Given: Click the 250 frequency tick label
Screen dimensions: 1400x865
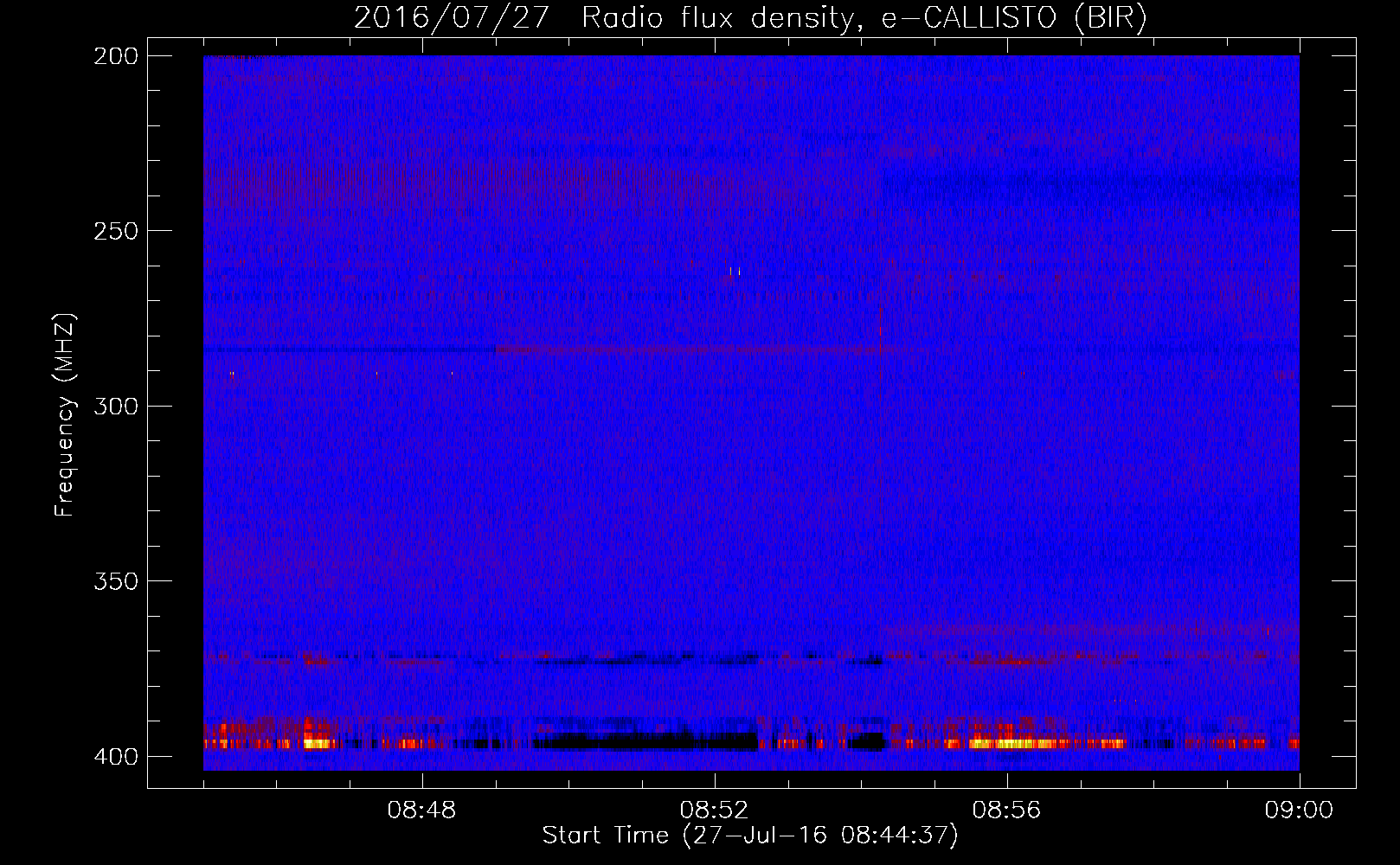Looking at the screenshot, I should (115, 231).
